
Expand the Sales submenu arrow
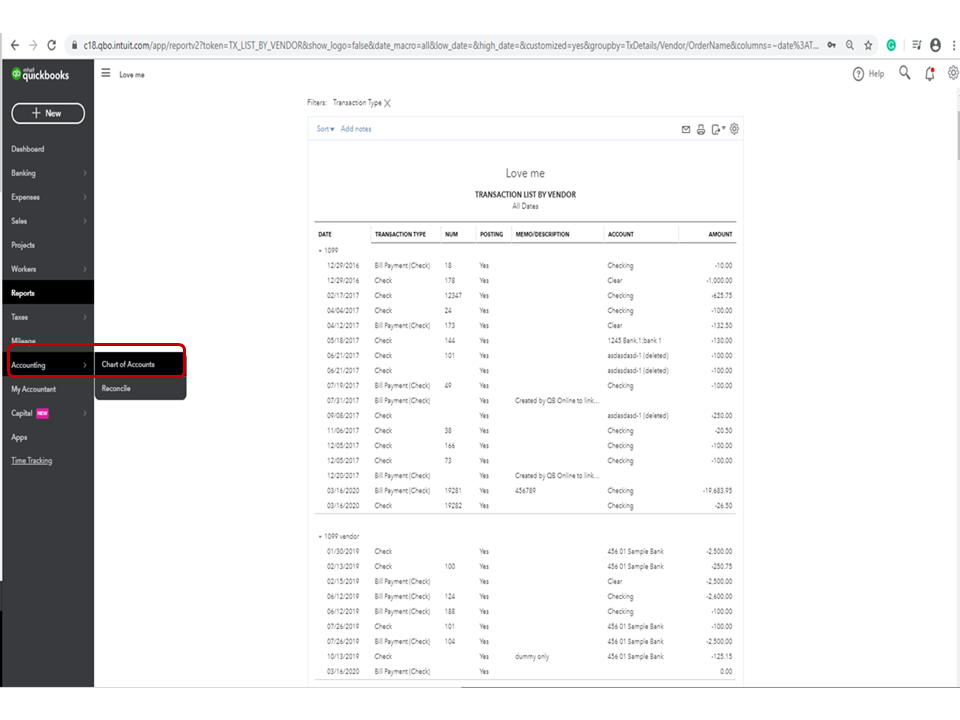coord(84,221)
